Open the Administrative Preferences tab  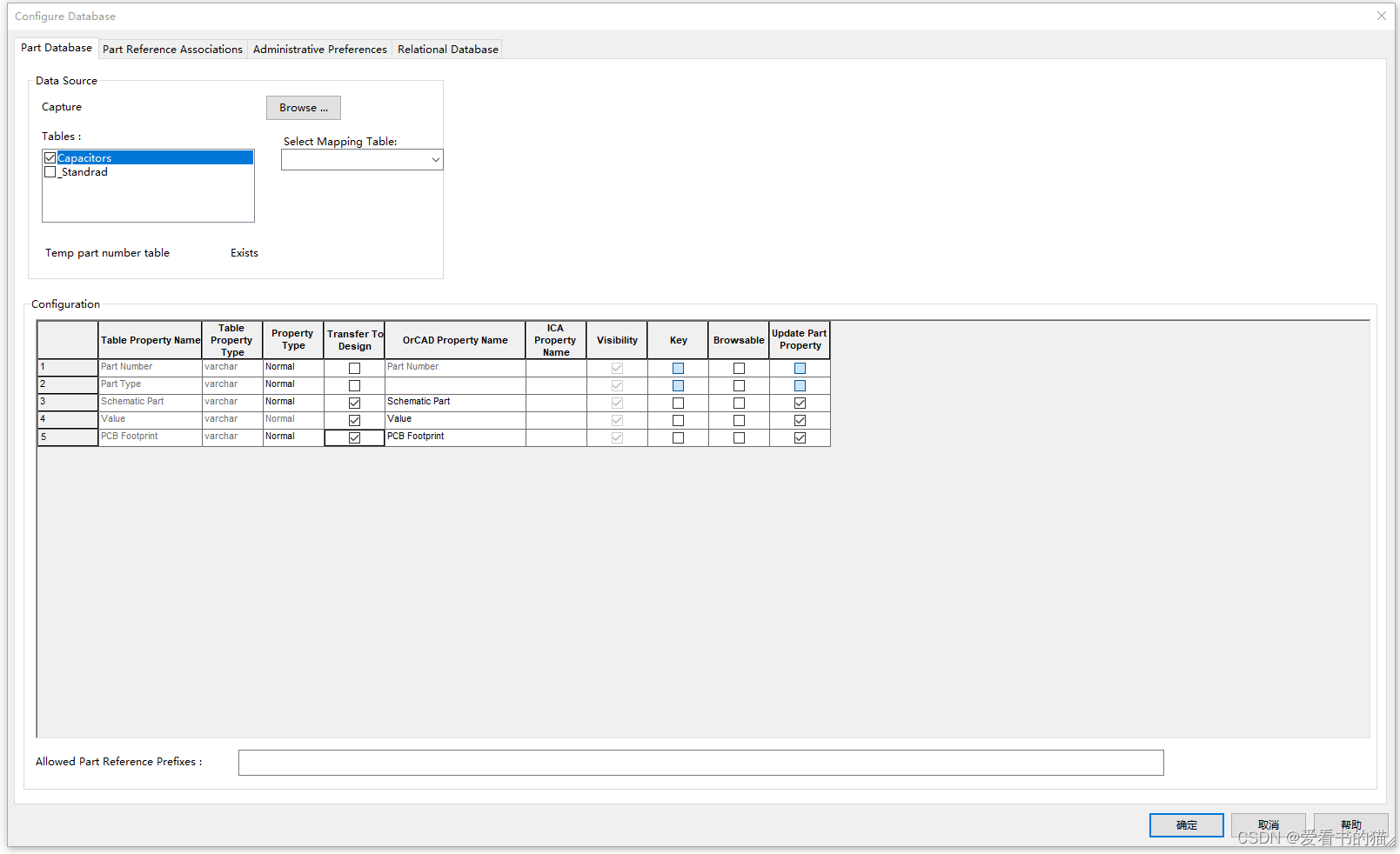[x=319, y=49]
